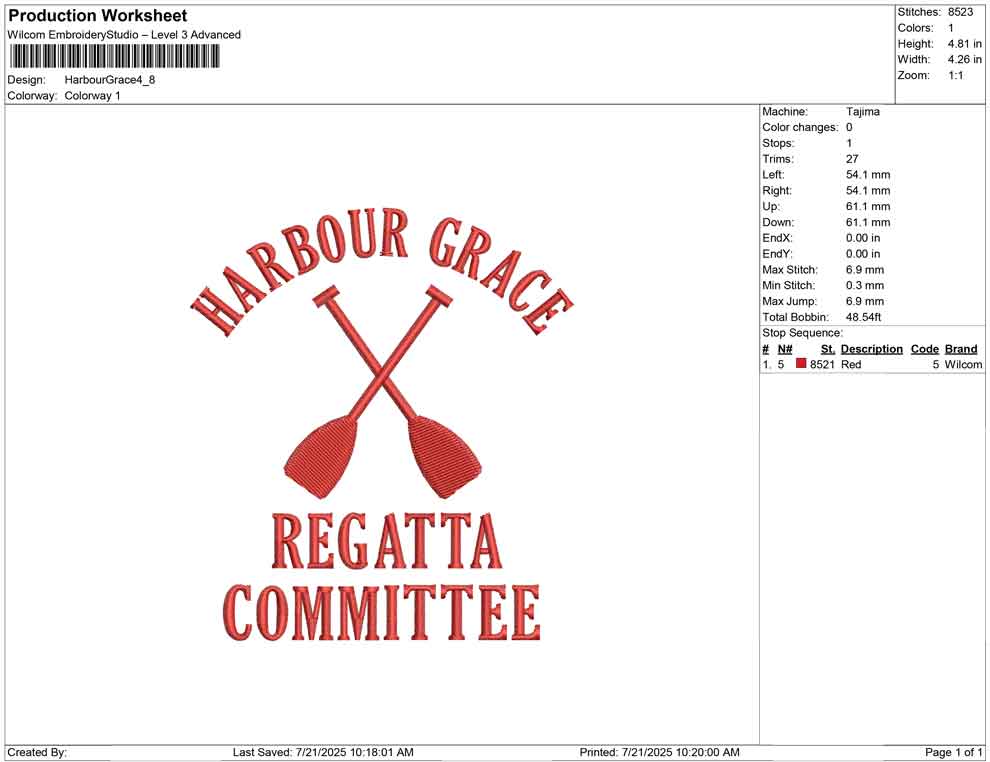This screenshot has width=990, height=762.
Task: Click the "Stitches:" label
Action: [919, 12]
